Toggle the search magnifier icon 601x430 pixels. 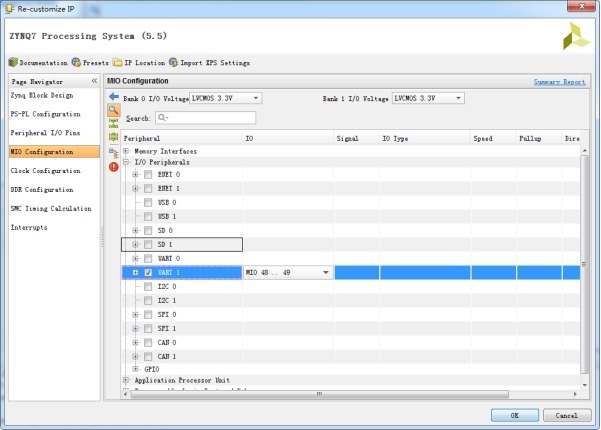113,110
